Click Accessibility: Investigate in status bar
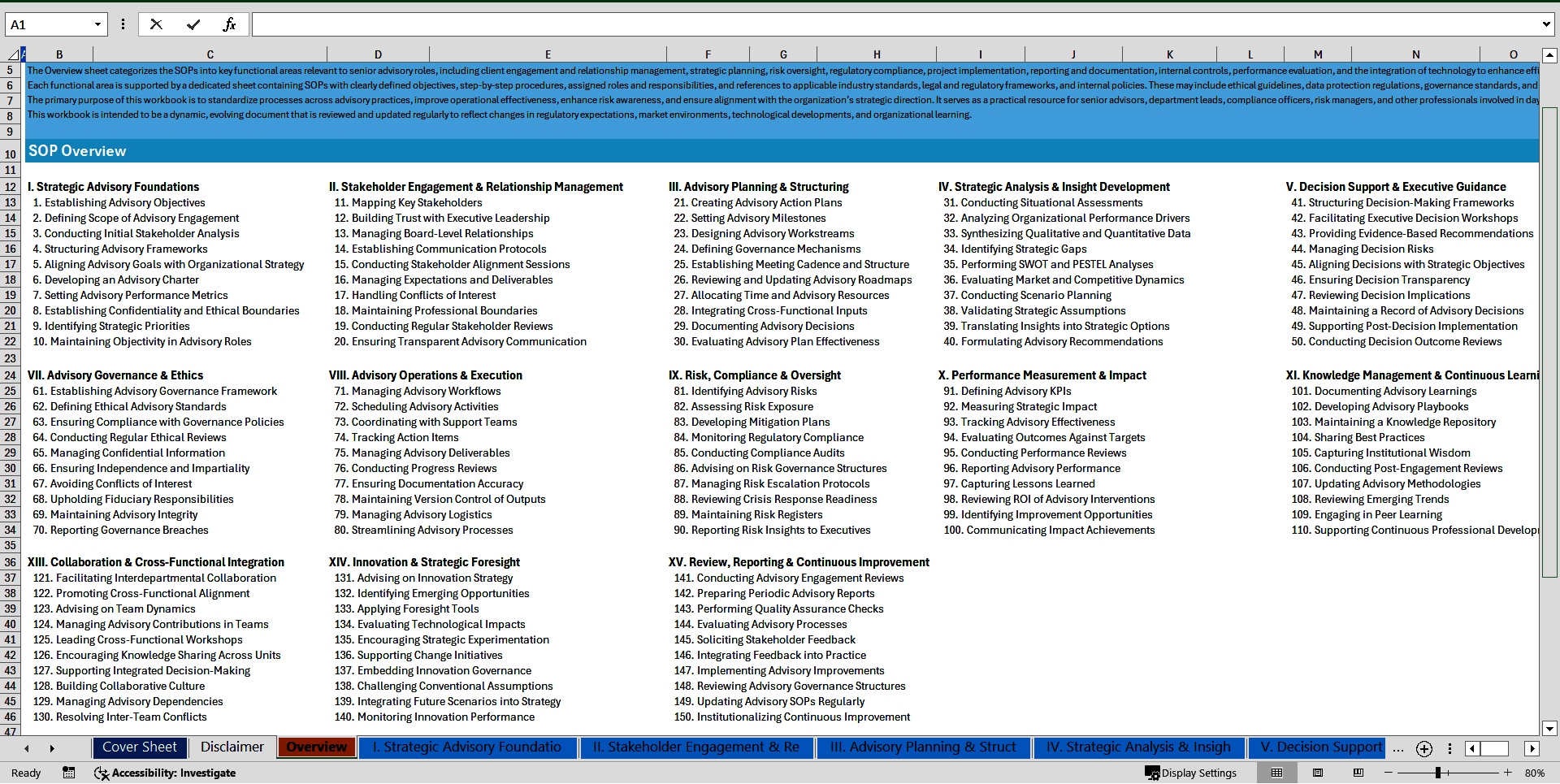Screen dimensions: 1560x784 tap(165, 773)
